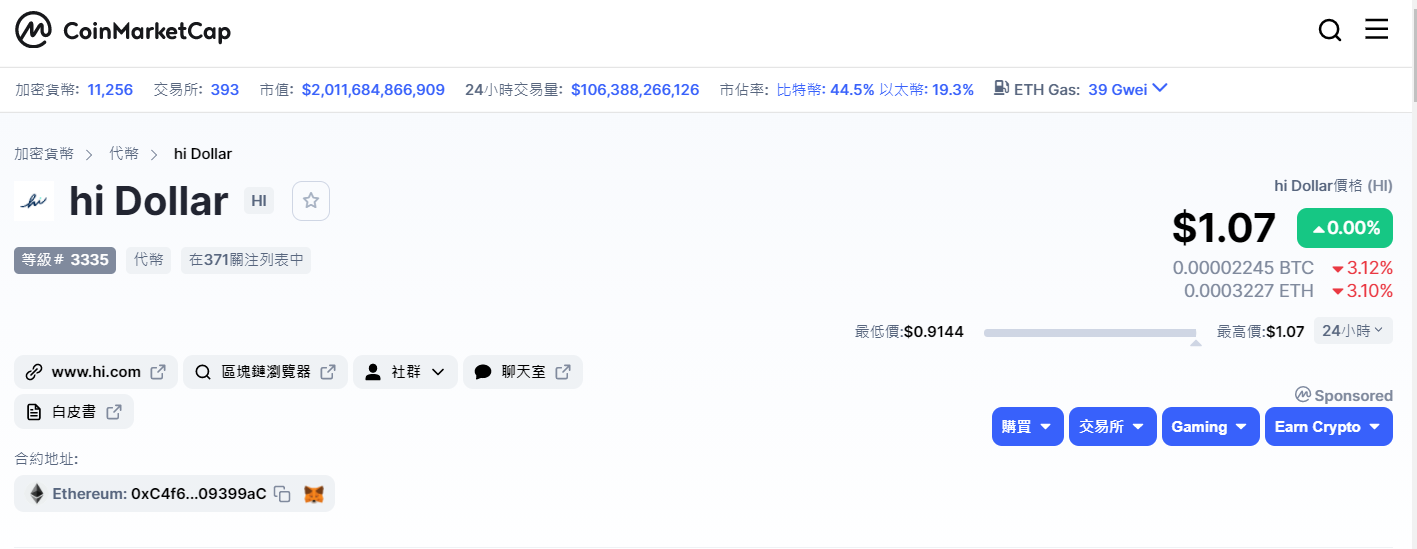The image size is (1417, 549).
Task: Open the hamburger menu icon
Action: click(x=1377, y=29)
